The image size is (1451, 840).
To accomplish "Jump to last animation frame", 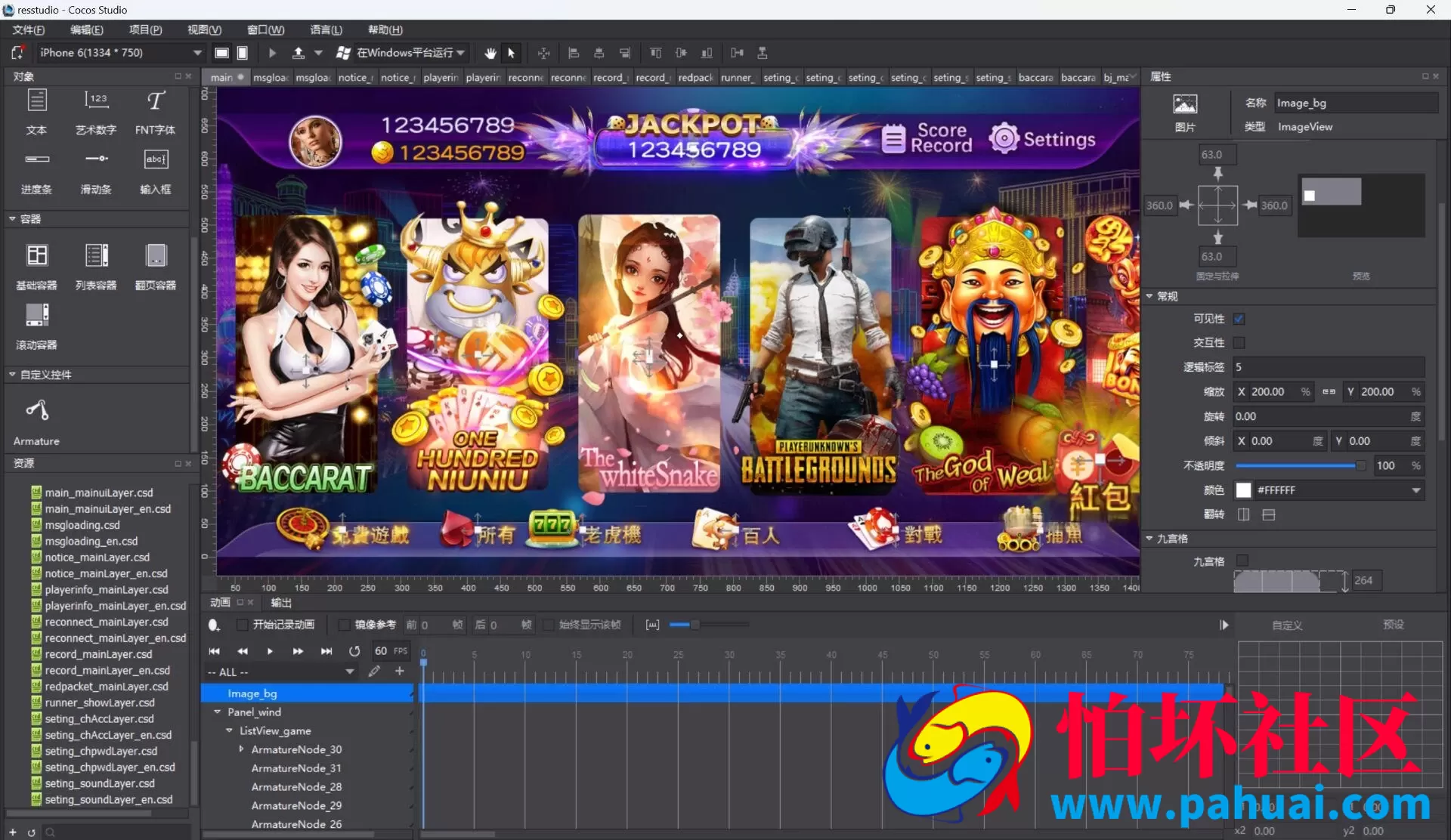I will (326, 650).
